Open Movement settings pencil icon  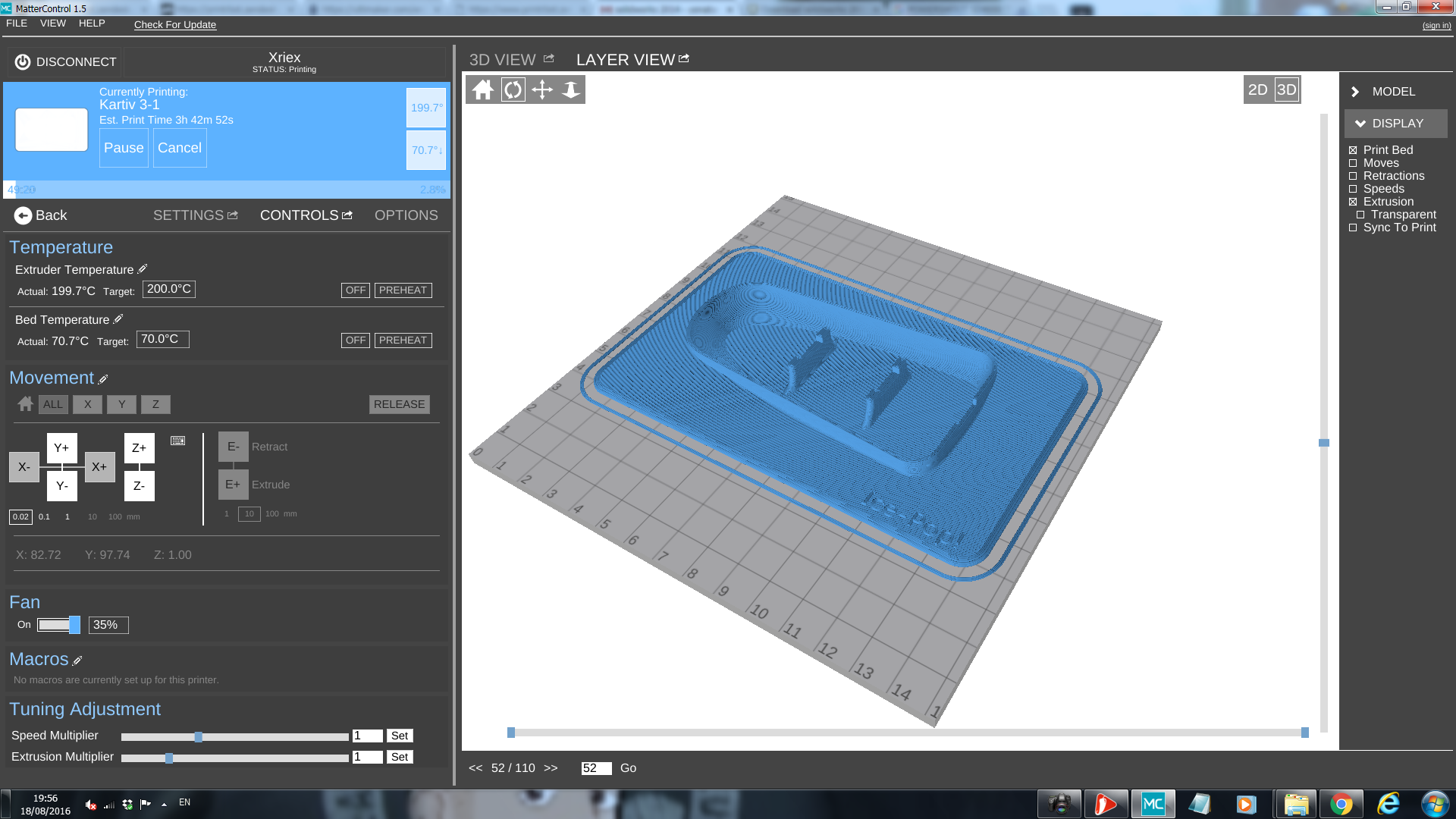click(x=103, y=379)
